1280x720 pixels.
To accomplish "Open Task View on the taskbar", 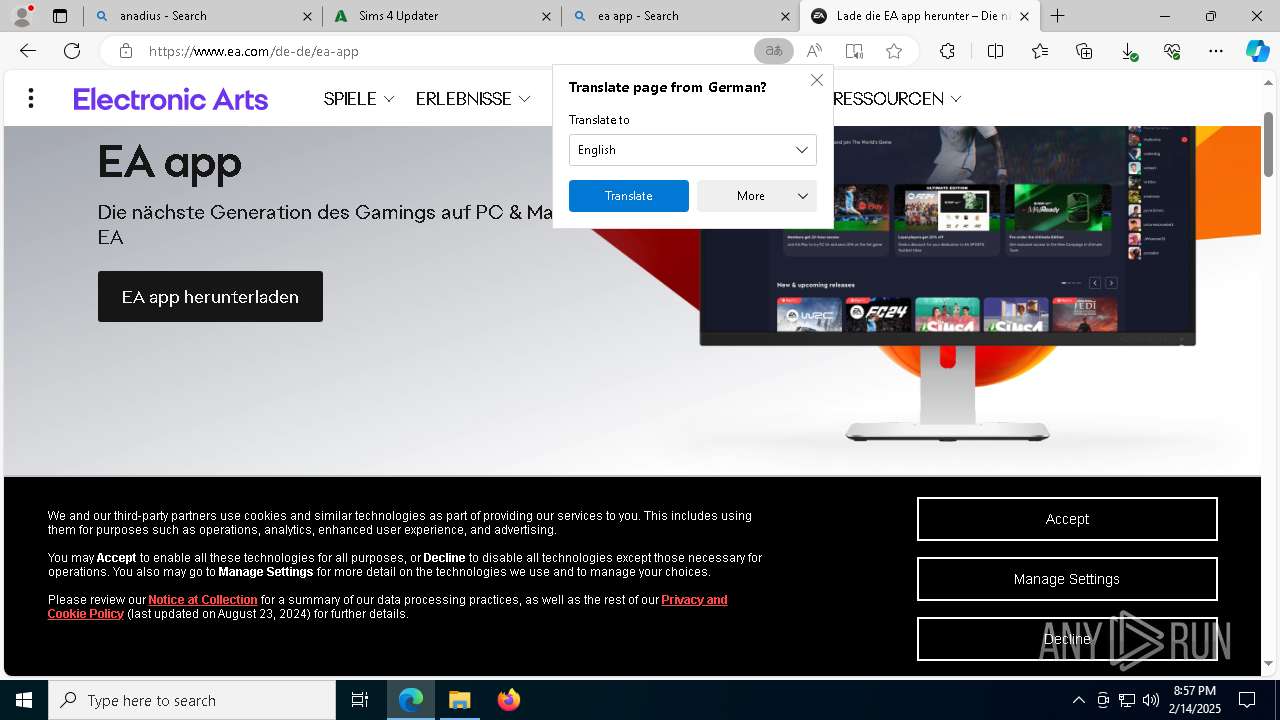I will coord(360,700).
